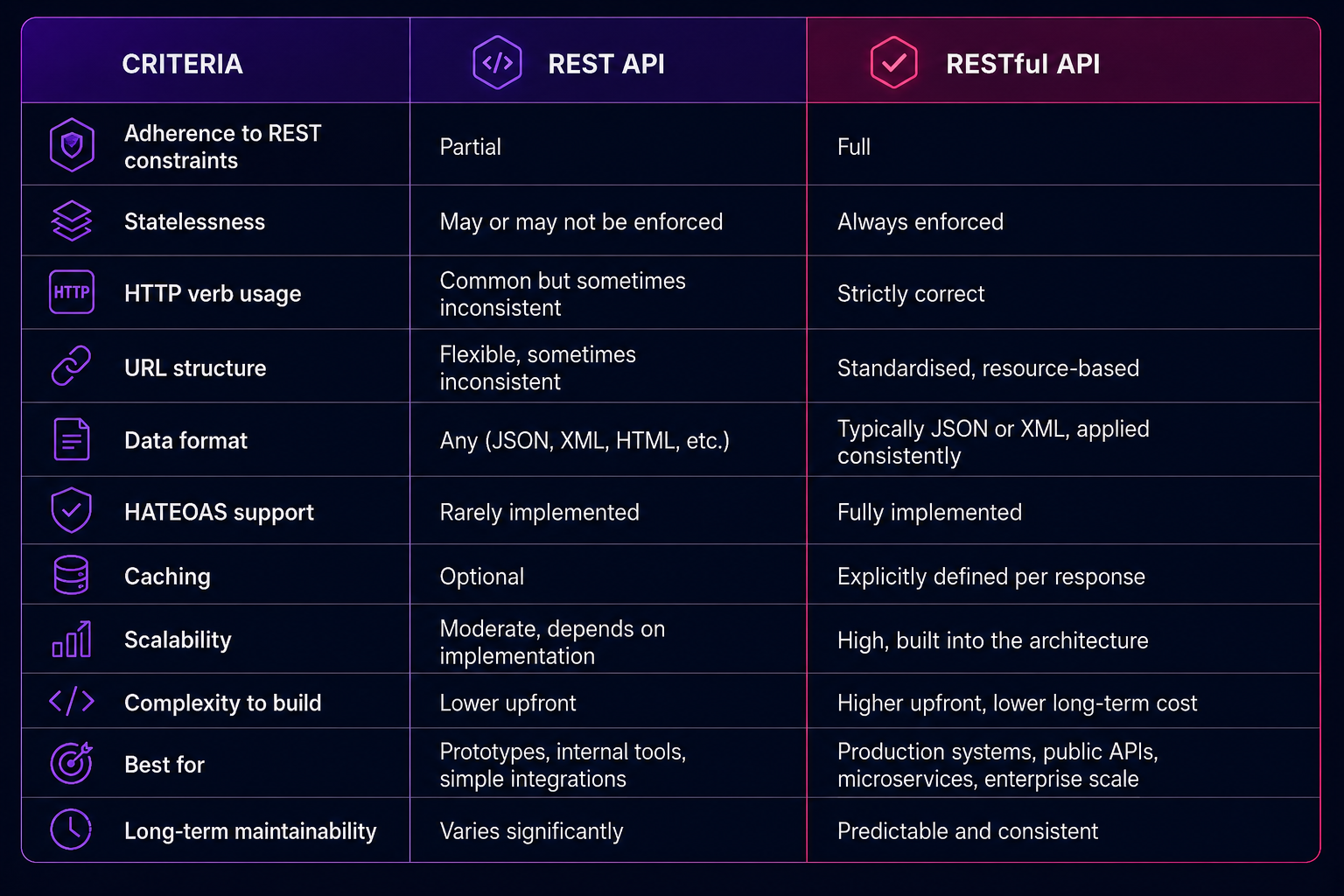The image size is (1344, 896).
Task: Click the database cylinder icon for Caching
Action: coord(72,575)
